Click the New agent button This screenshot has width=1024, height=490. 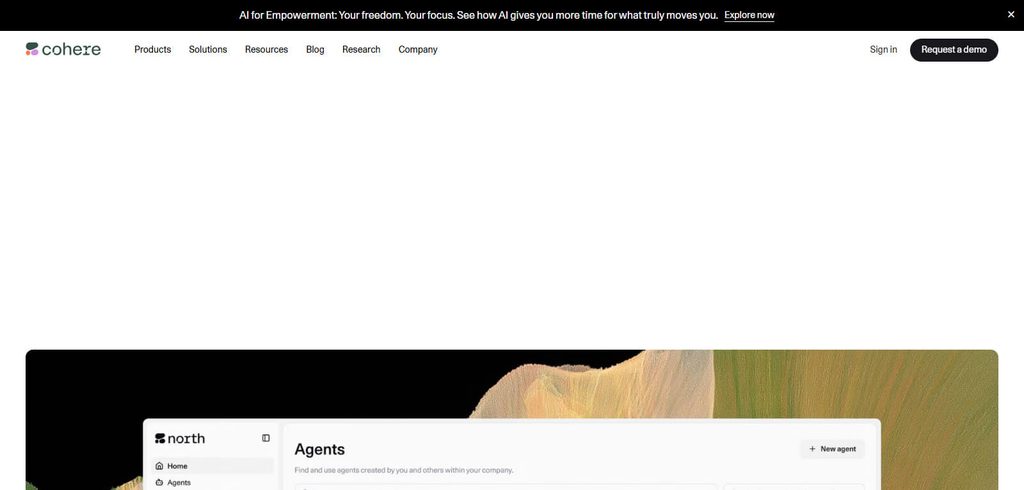pyautogui.click(x=832, y=449)
